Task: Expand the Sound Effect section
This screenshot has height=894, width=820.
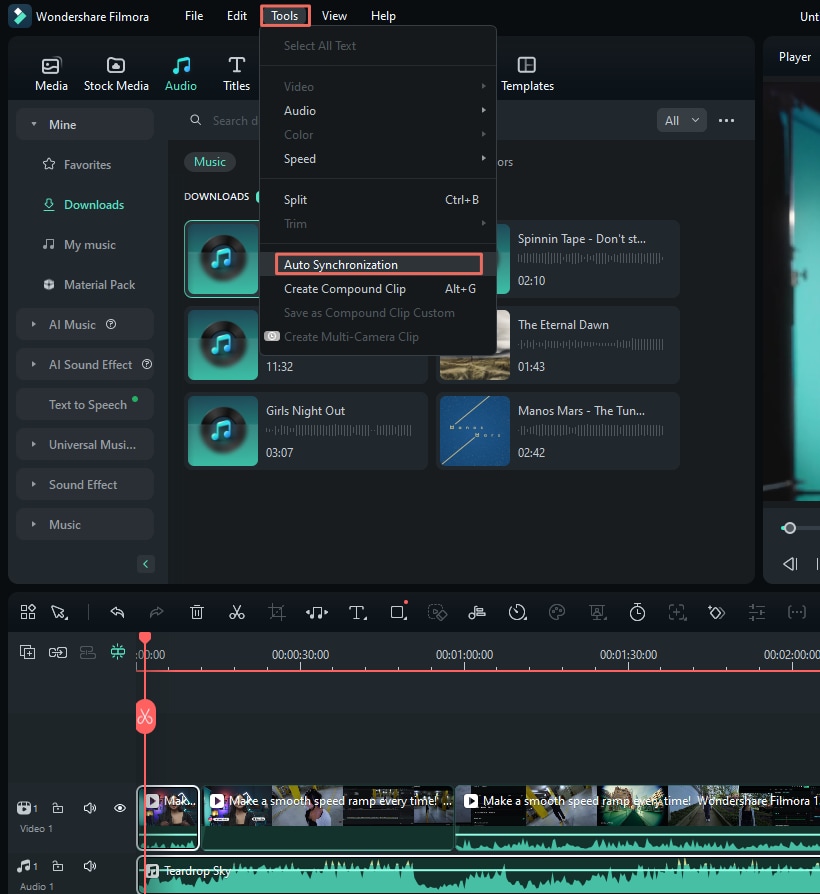Action: click(34, 484)
